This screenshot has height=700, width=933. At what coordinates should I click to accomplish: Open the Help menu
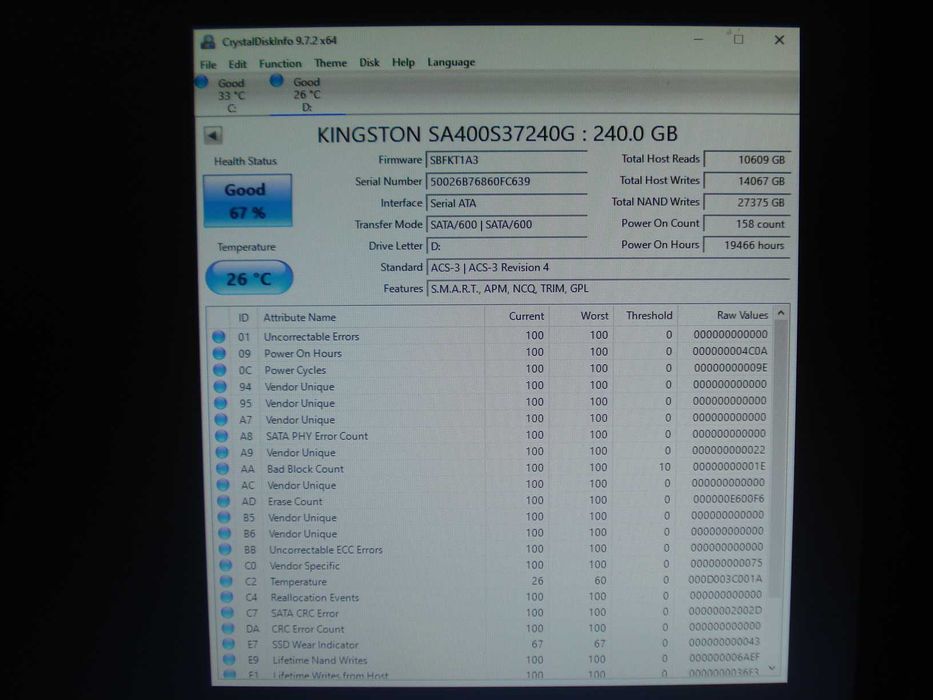click(x=403, y=62)
